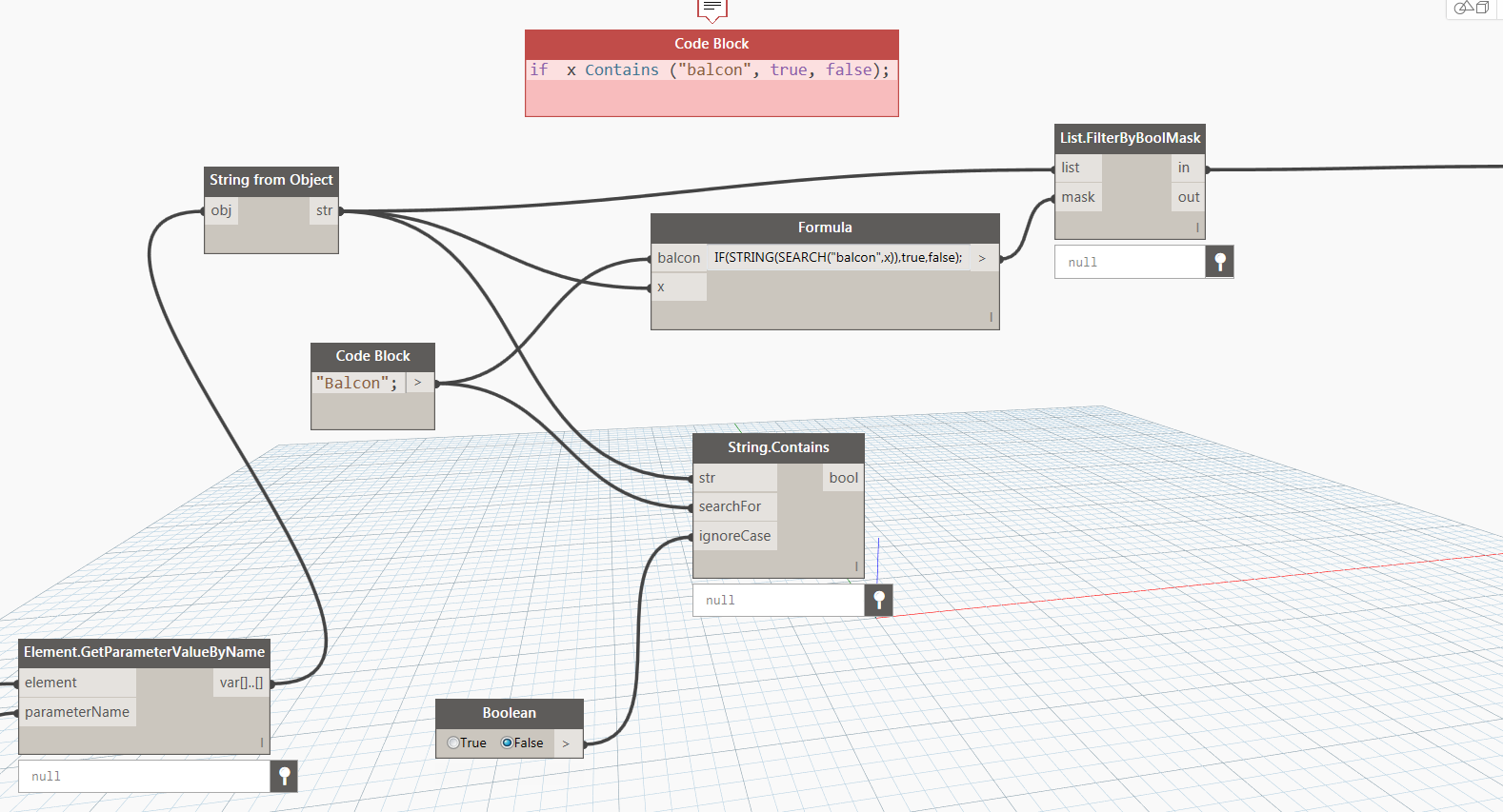The width and height of the screenshot is (1503, 812).
Task: Click the List.FilterByBoolMask node header
Action: 1130,138
